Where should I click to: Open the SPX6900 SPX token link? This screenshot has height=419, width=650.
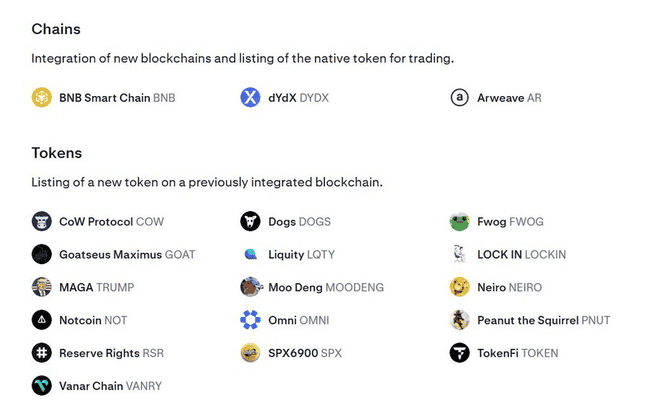pos(305,353)
